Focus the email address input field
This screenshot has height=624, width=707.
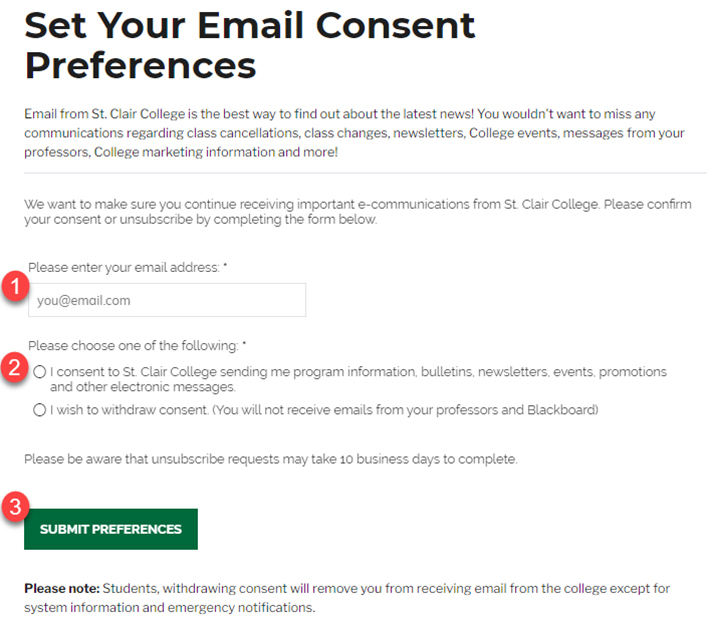tap(166, 300)
